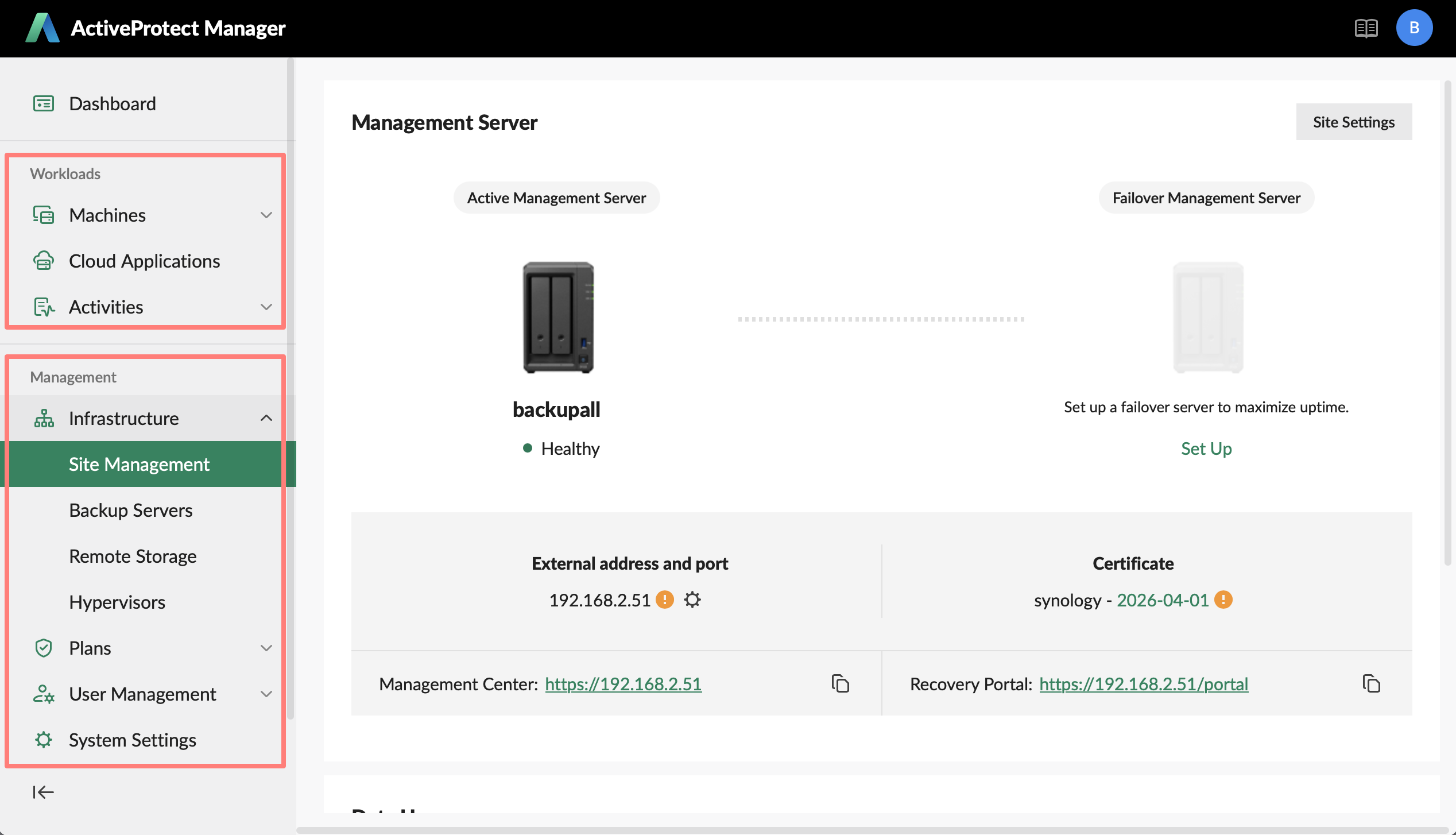Click the System Settings gear icon
Image resolution: width=1456 pixels, height=835 pixels.
pyautogui.click(x=44, y=740)
